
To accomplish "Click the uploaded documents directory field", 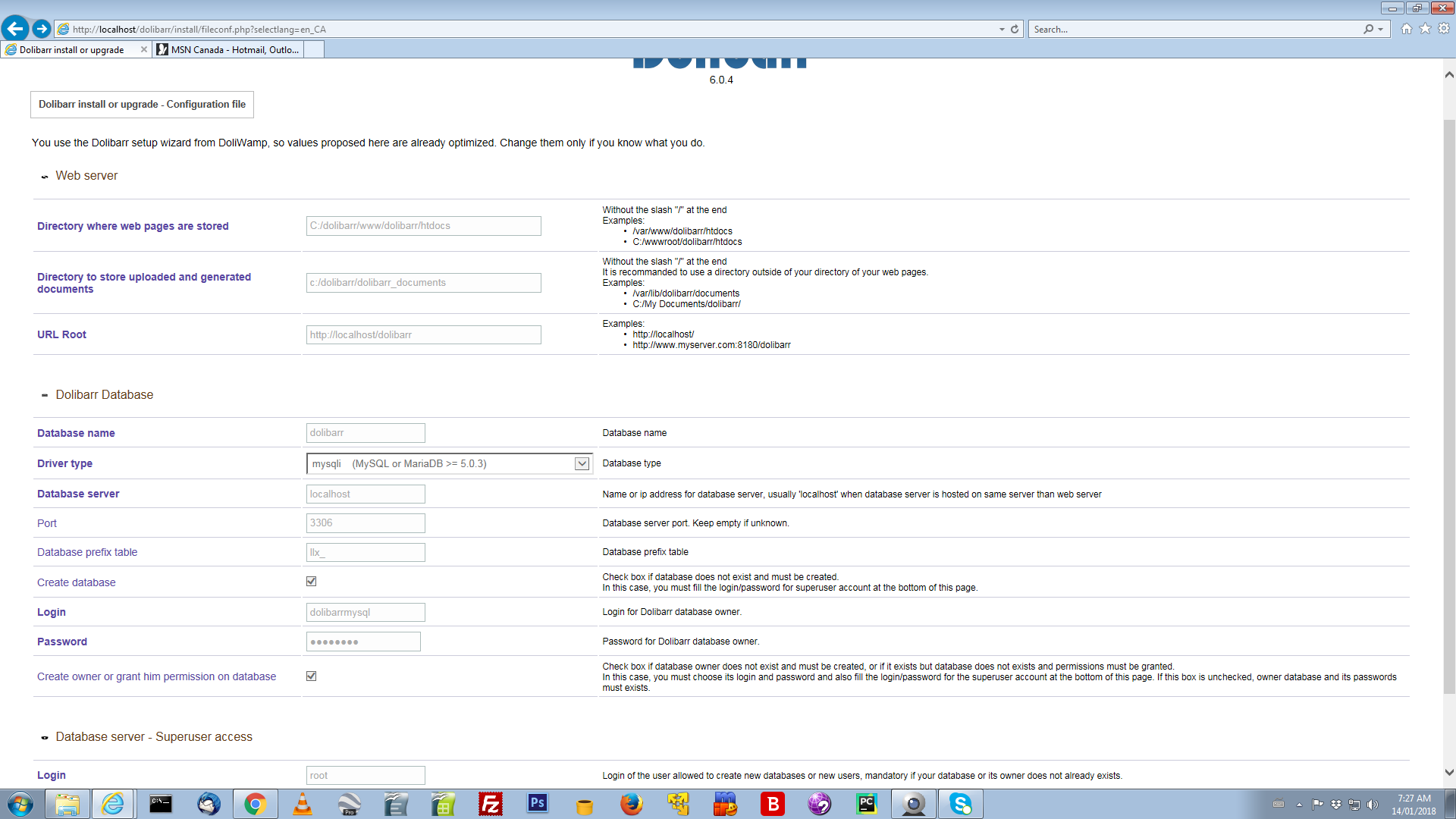I will pos(423,283).
